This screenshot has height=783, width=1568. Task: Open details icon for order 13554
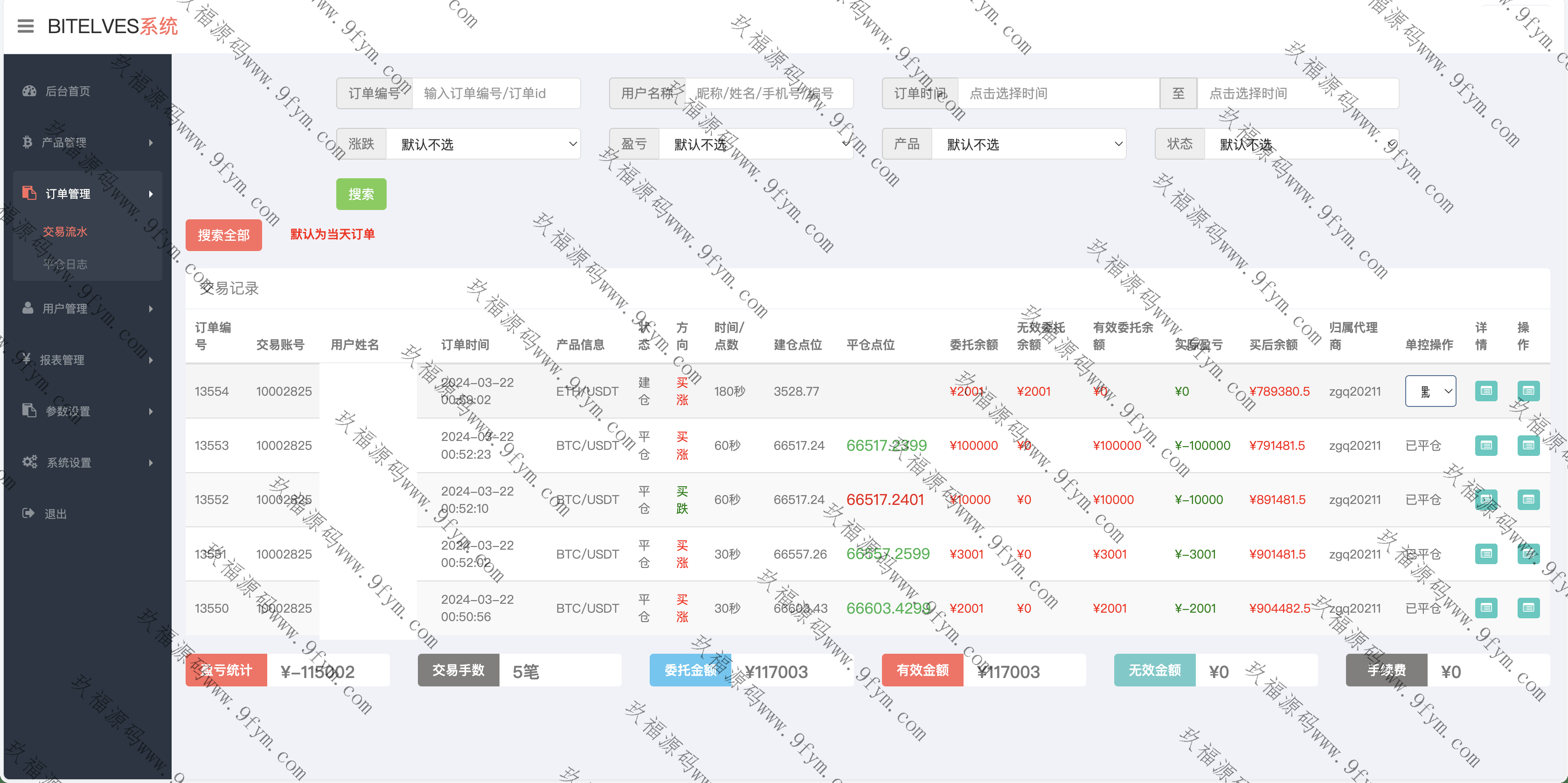[1485, 391]
